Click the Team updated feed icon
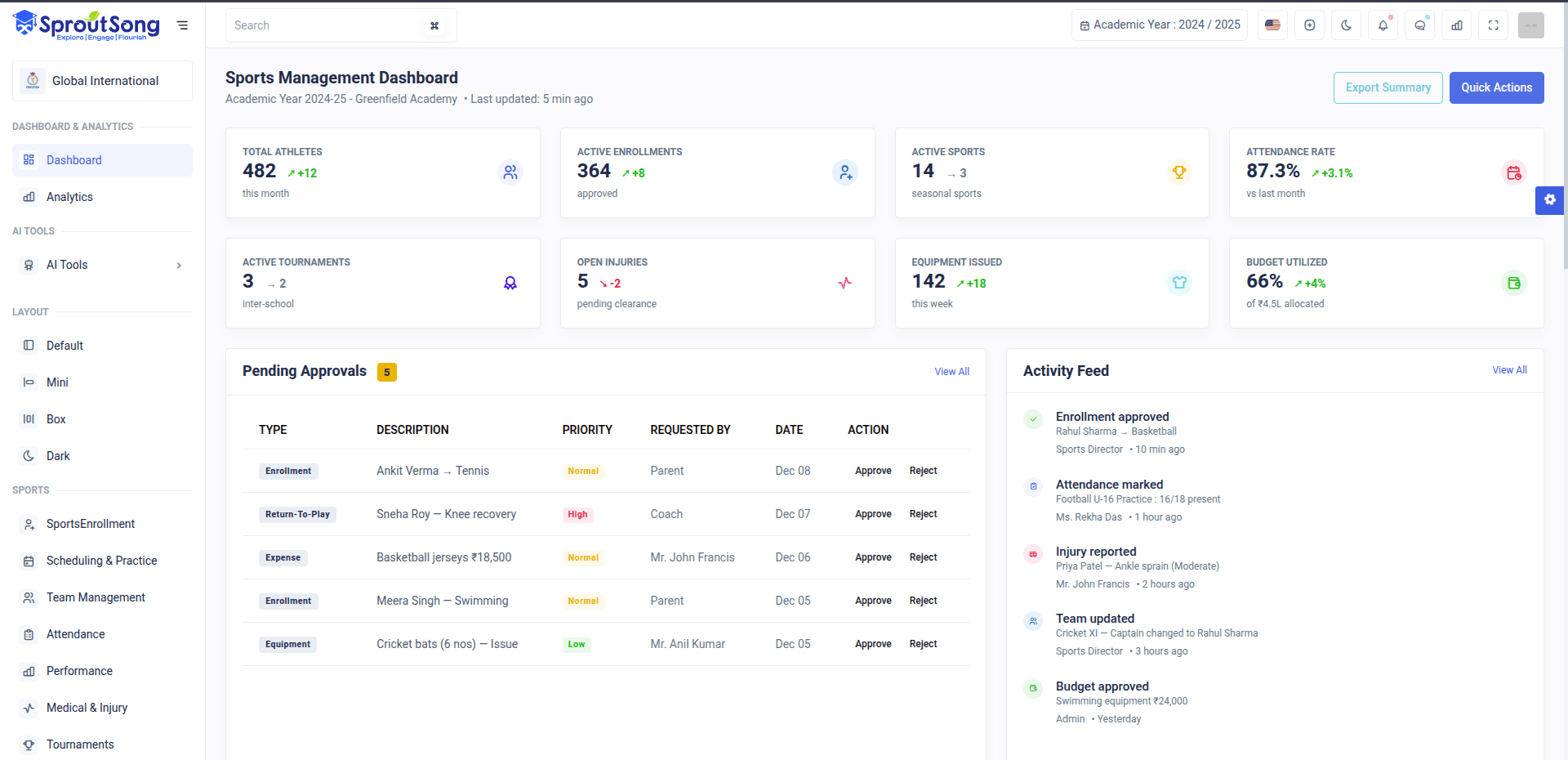The height and width of the screenshot is (760, 1568). (x=1033, y=621)
